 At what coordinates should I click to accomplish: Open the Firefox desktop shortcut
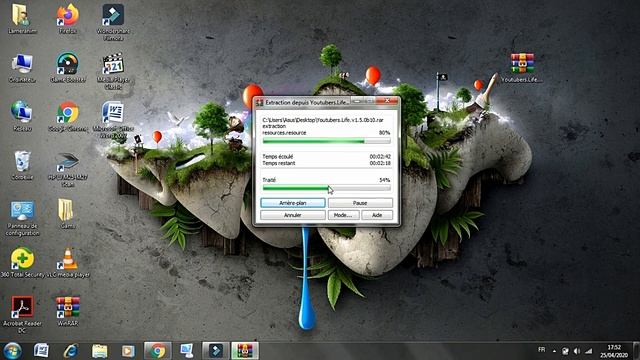coord(67,18)
